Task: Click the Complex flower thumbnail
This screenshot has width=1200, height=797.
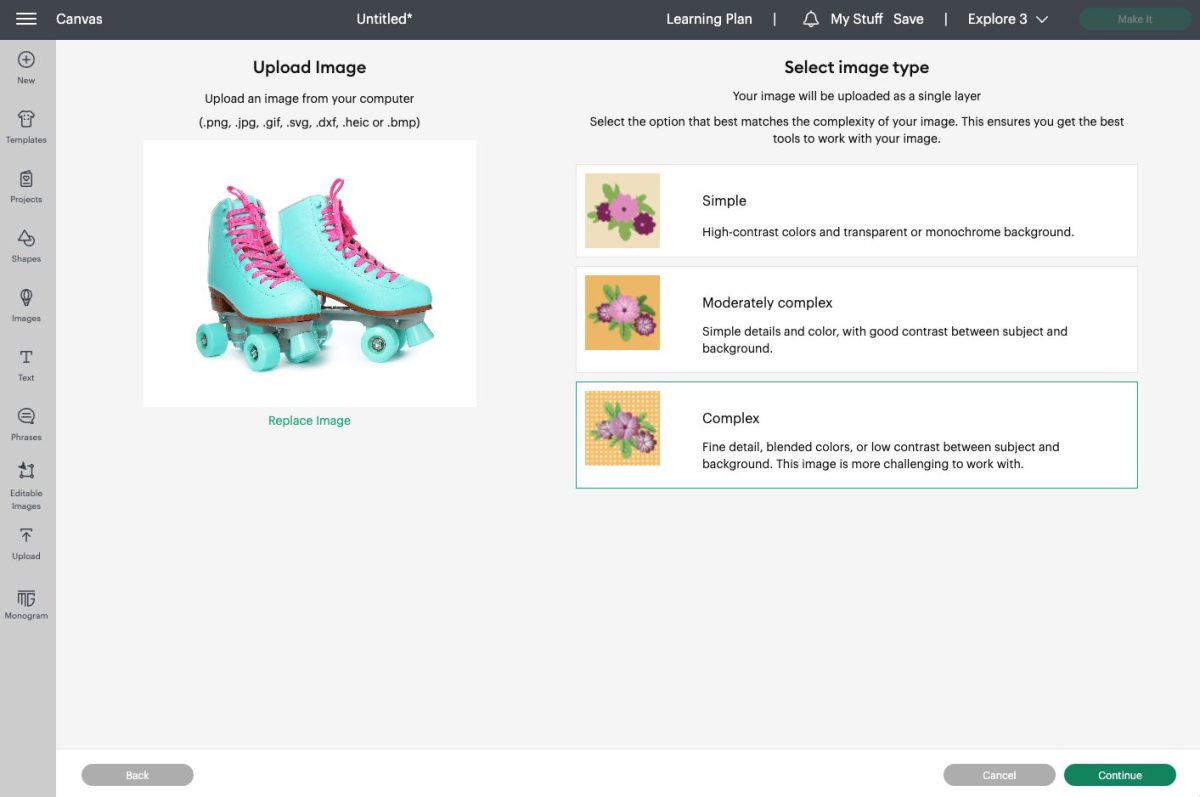Action: tap(622, 428)
